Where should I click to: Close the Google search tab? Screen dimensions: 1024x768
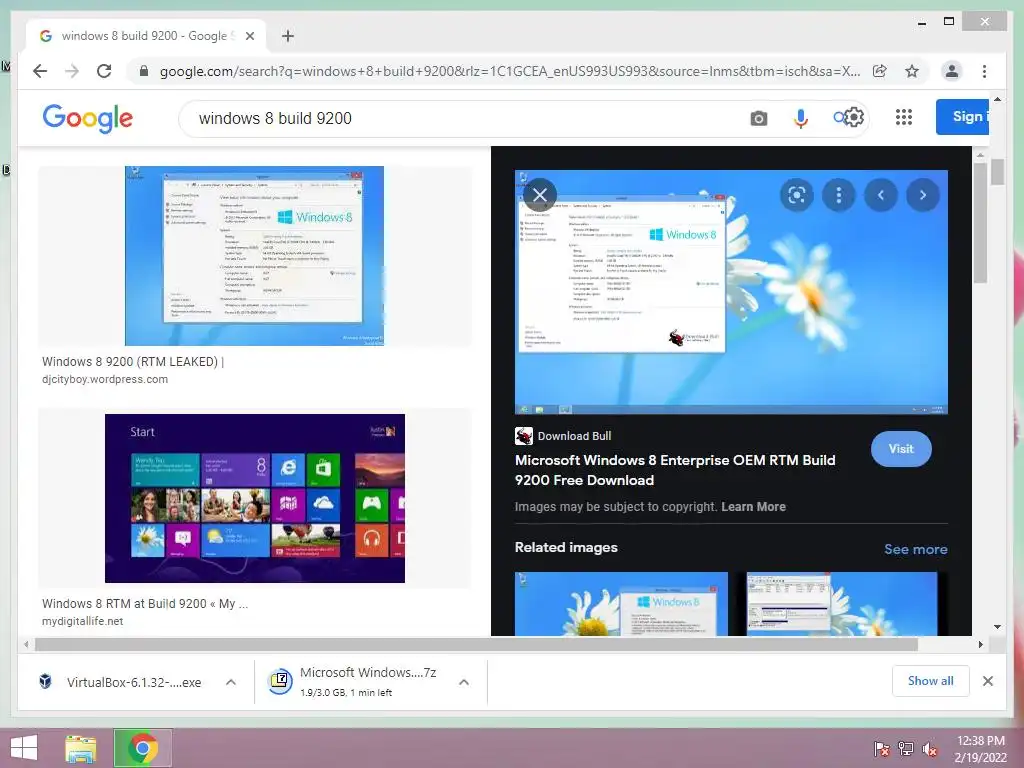(x=249, y=36)
